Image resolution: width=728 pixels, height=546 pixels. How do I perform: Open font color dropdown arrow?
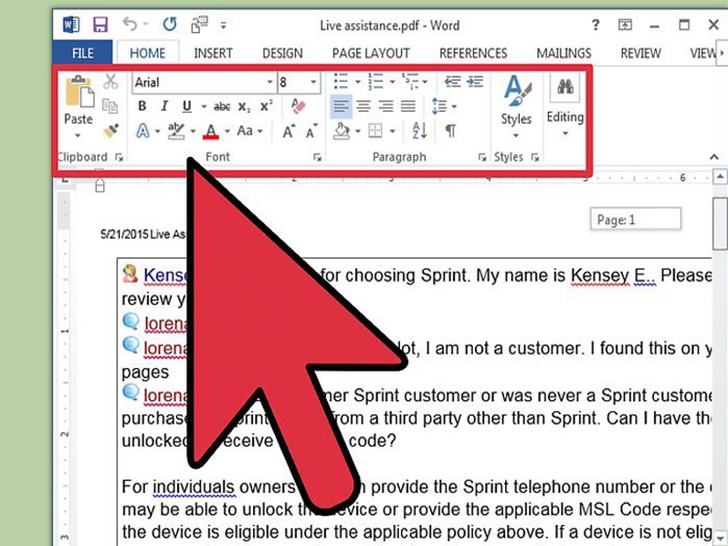coord(227,131)
